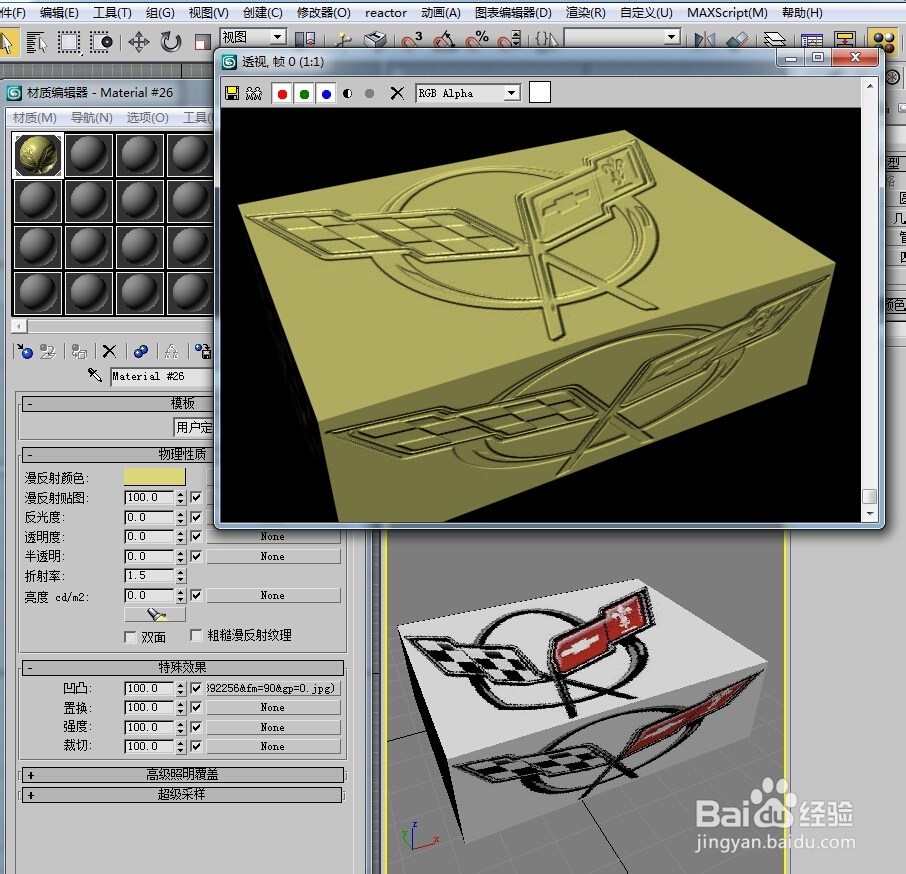Toggle the percent snap icon
This screenshot has width=906, height=874.
477,40
